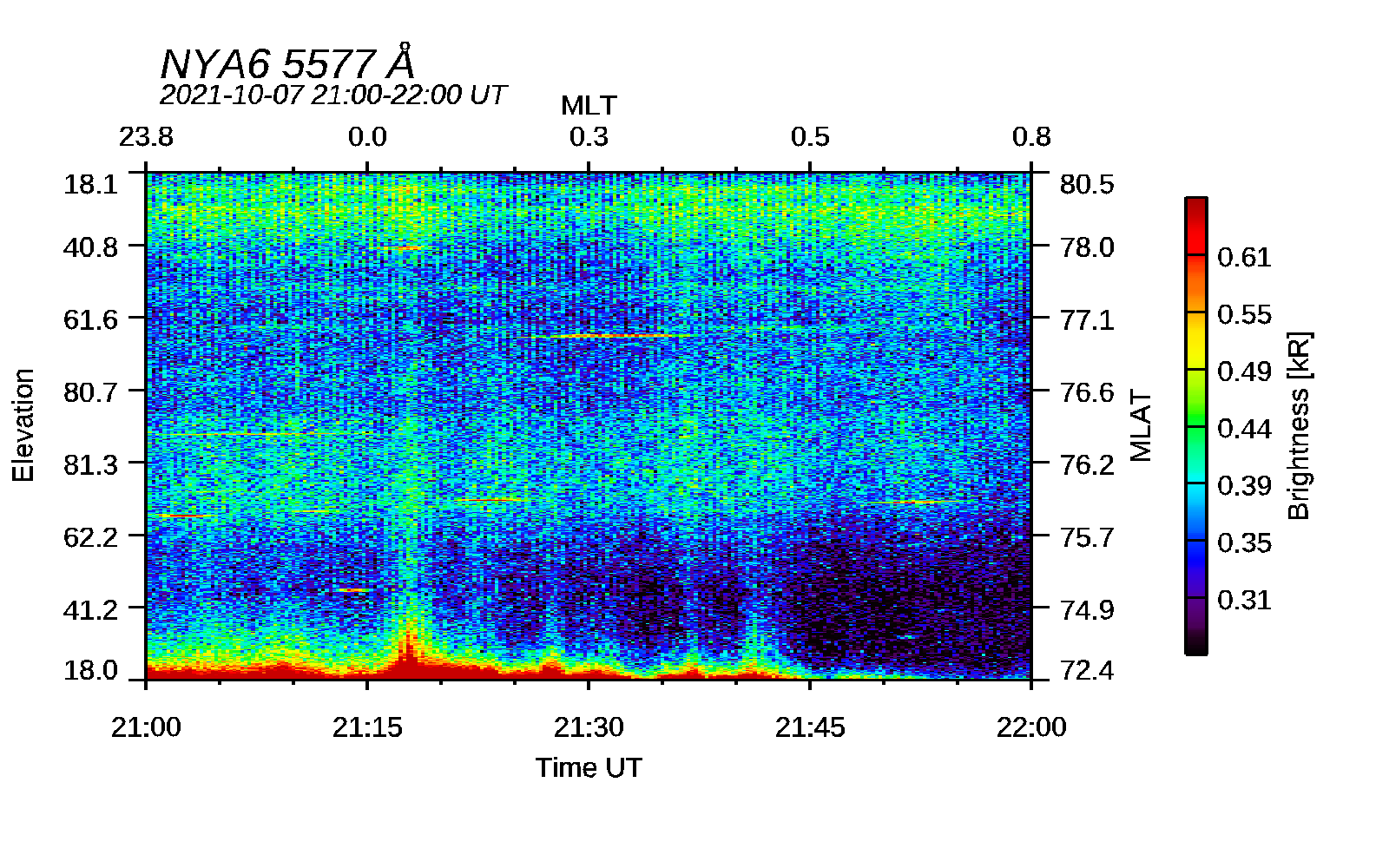Click the long orange streak at MLAT 77.1
This screenshot has height=868, width=1389.
[608, 335]
